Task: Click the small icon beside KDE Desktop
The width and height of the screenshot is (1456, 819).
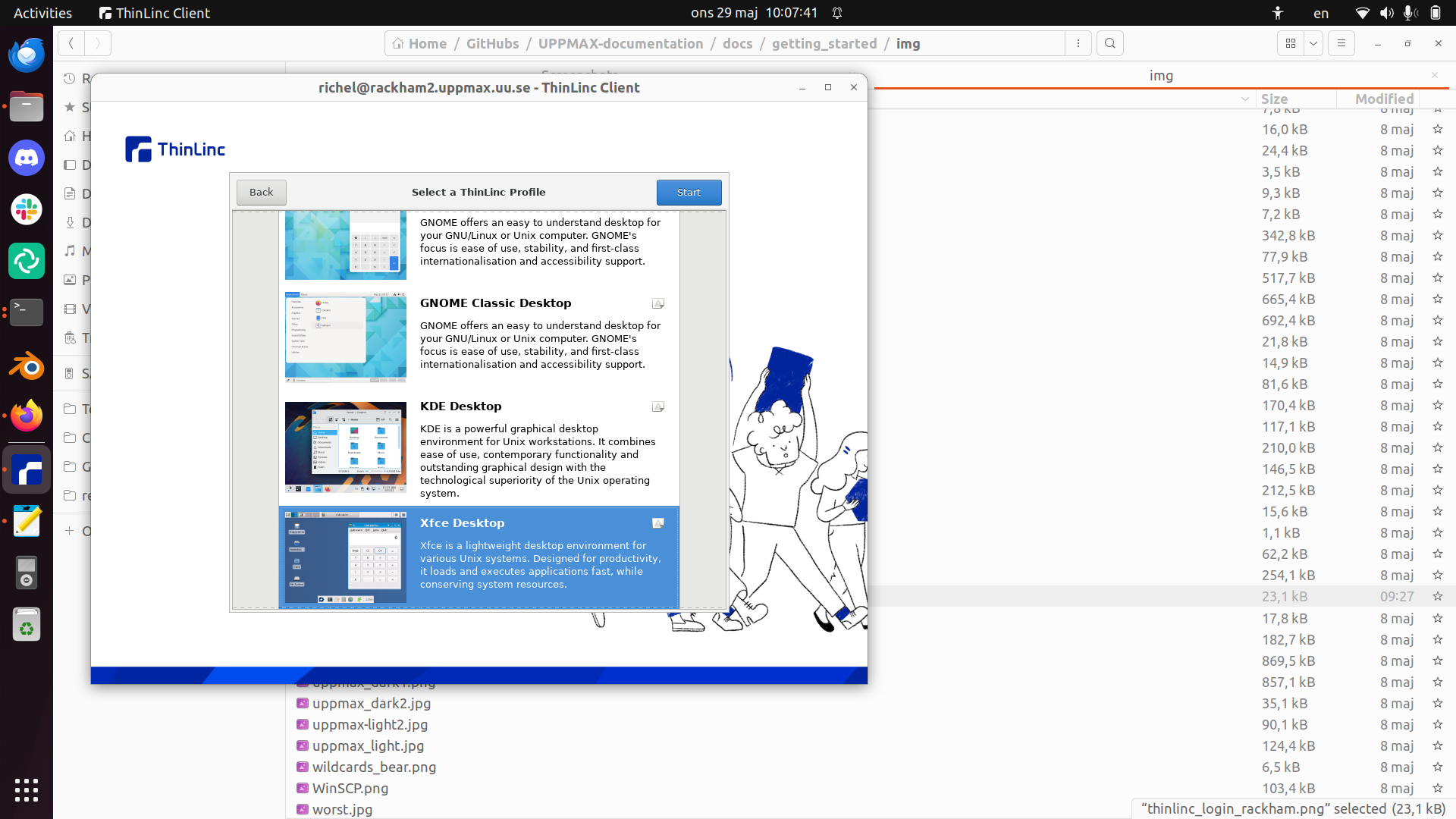Action: point(658,407)
